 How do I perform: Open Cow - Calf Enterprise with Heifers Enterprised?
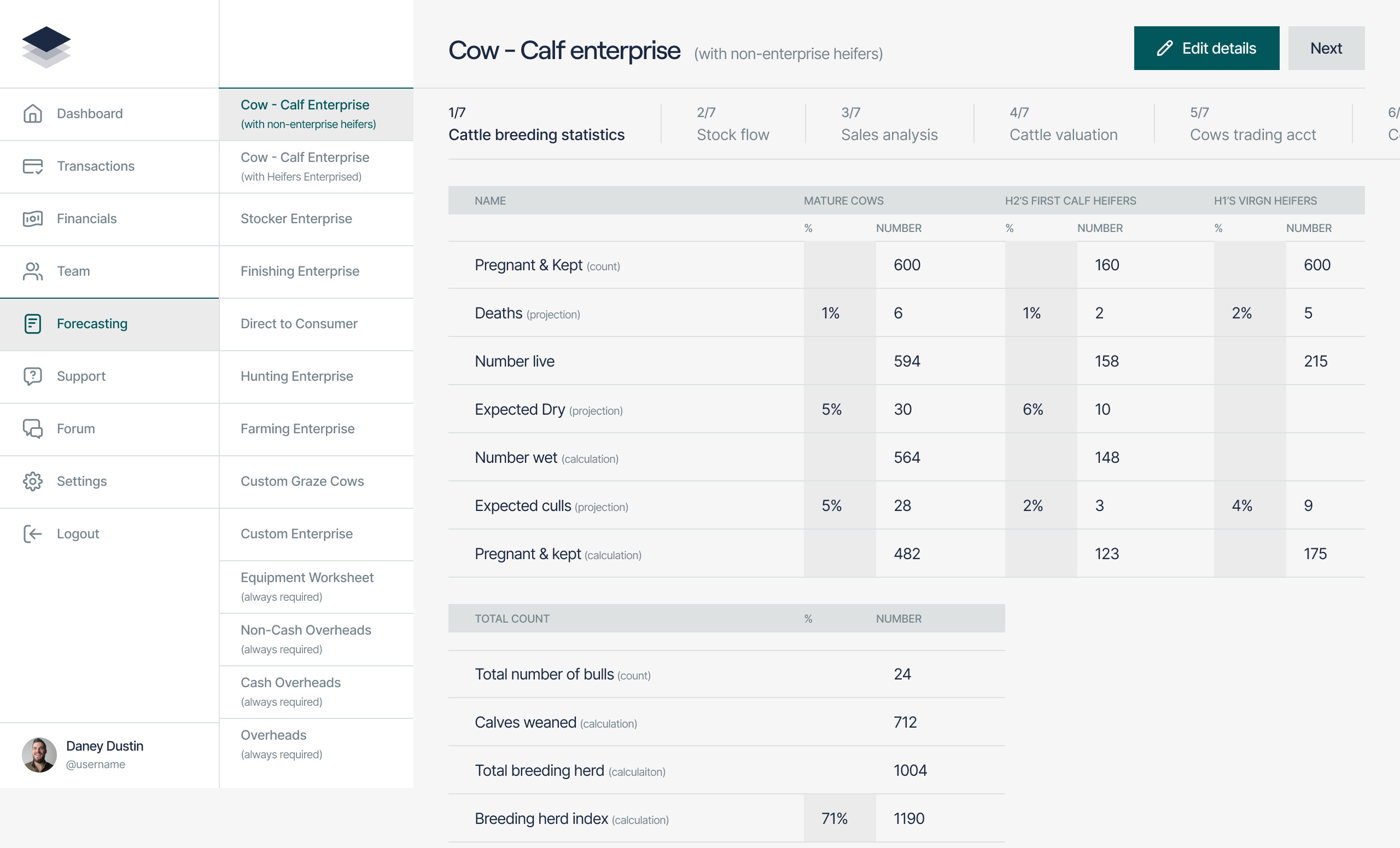(x=305, y=166)
